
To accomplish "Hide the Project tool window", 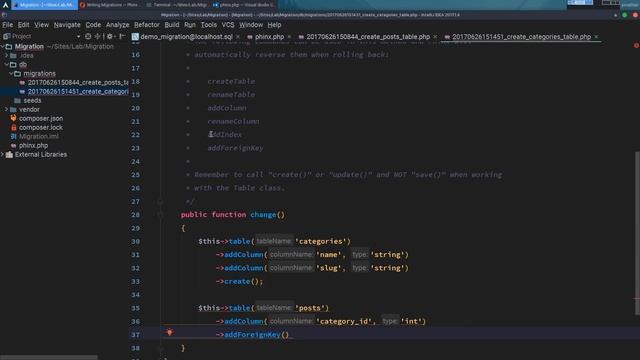I will click(x=122, y=37).
